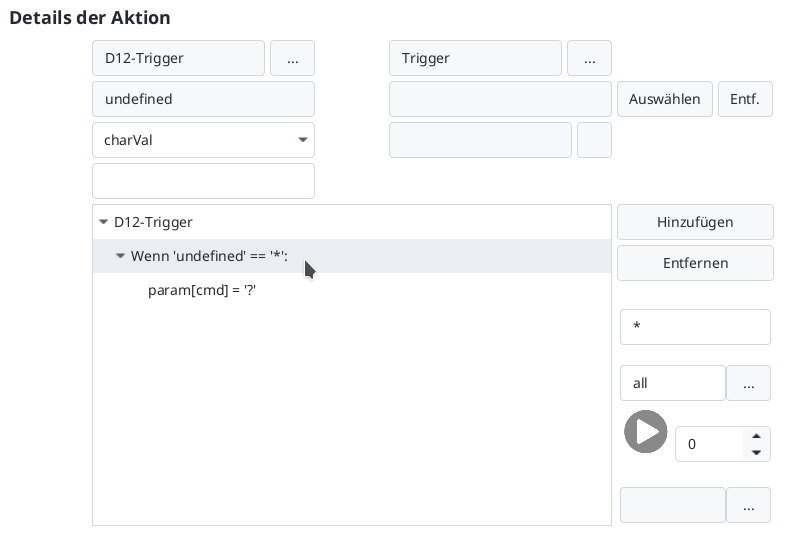Collapse the D12-Trigger tree node
The height and width of the screenshot is (541, 794).
pyautogui.click(x=103, y=223)
